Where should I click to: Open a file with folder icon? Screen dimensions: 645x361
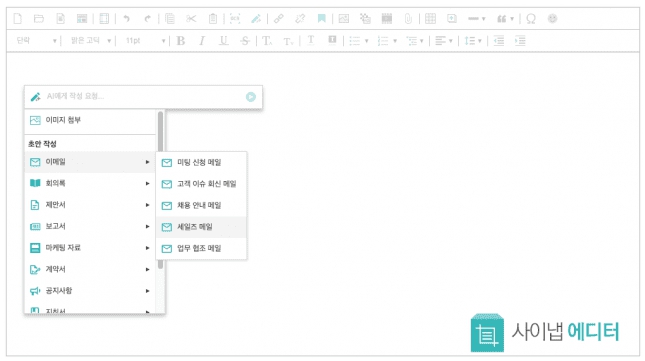coord(39,19)
